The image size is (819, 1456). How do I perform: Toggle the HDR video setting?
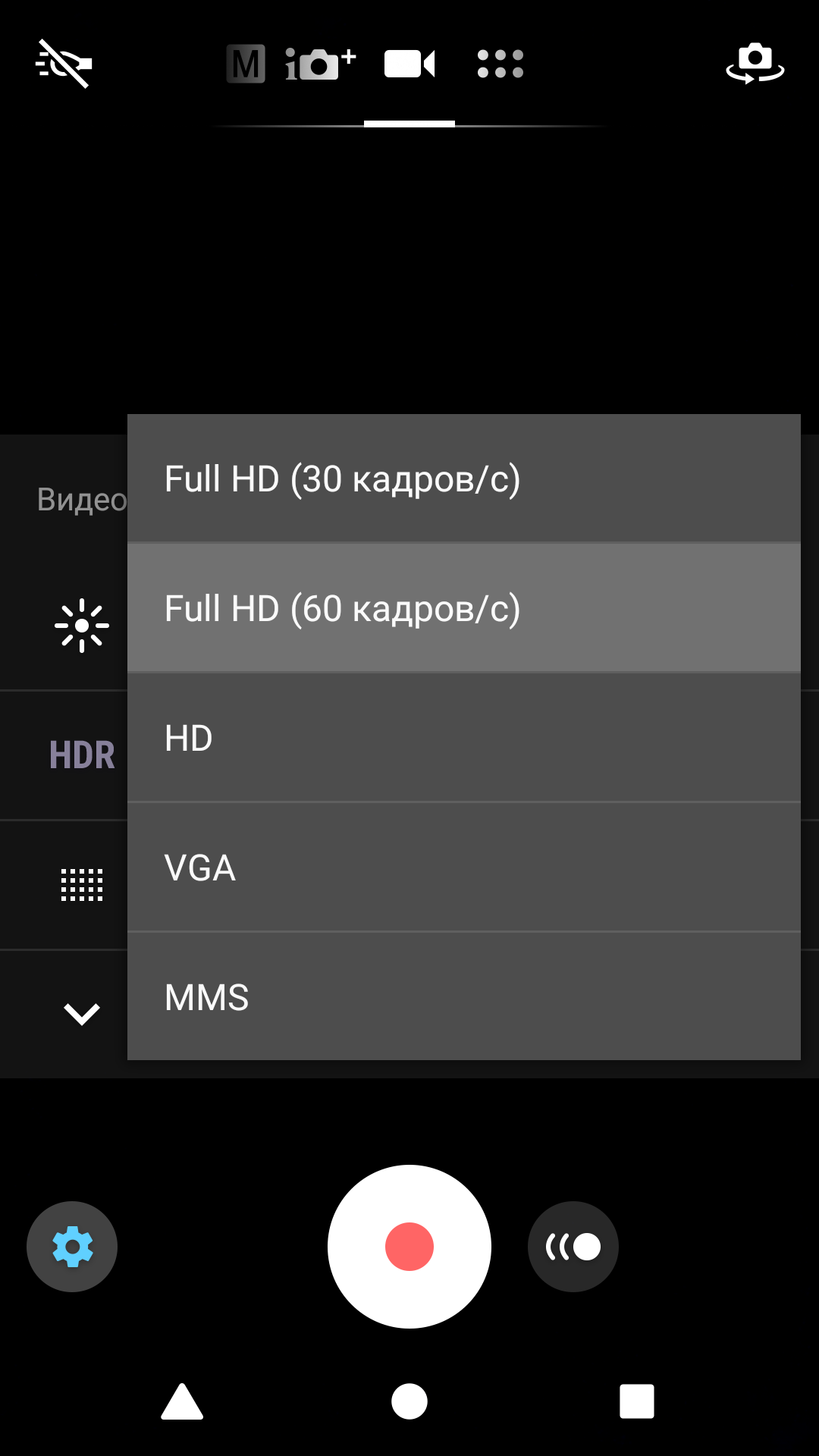pos(82,755)
